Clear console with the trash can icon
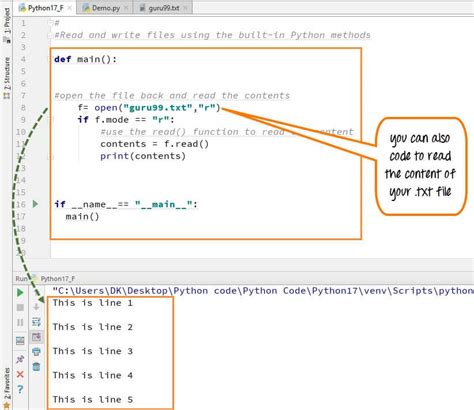 point(36,367)
